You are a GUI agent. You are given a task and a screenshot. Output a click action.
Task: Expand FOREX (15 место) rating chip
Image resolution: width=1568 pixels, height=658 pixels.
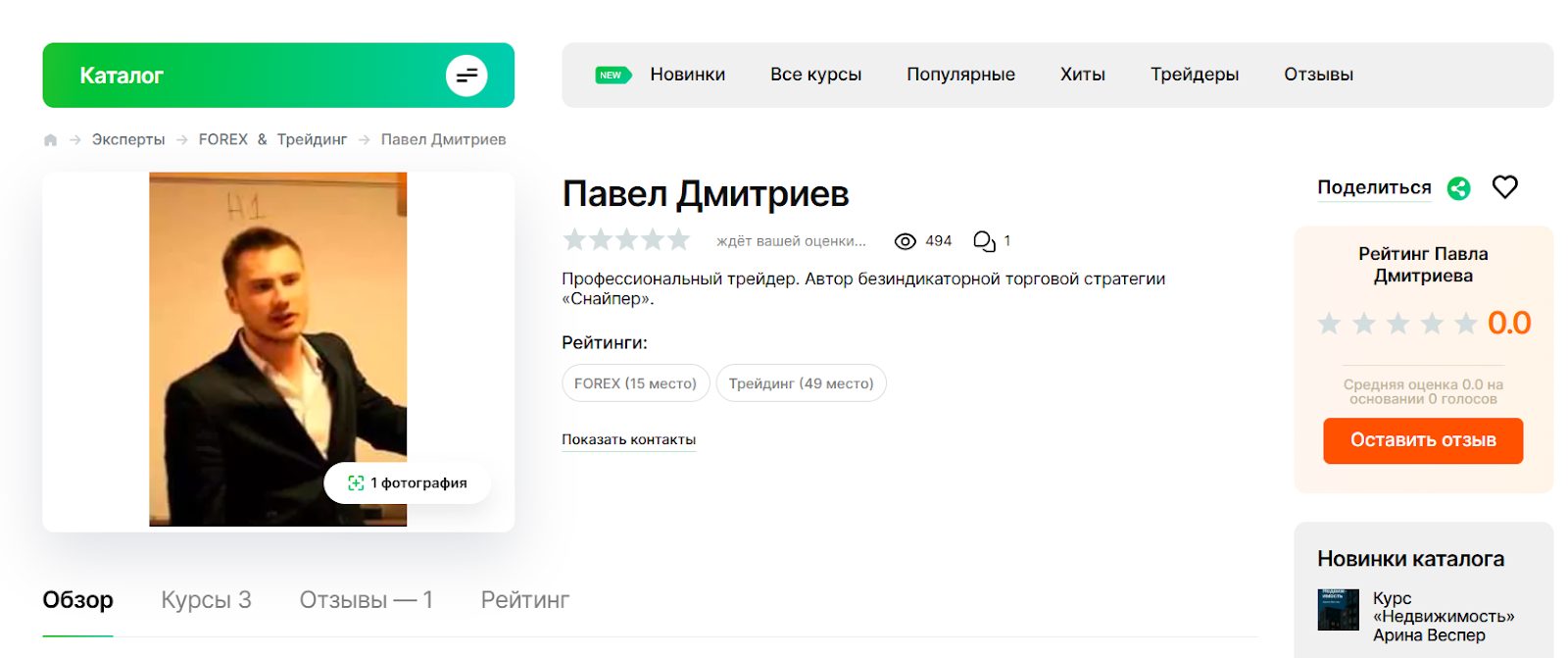tap(635, 383)
